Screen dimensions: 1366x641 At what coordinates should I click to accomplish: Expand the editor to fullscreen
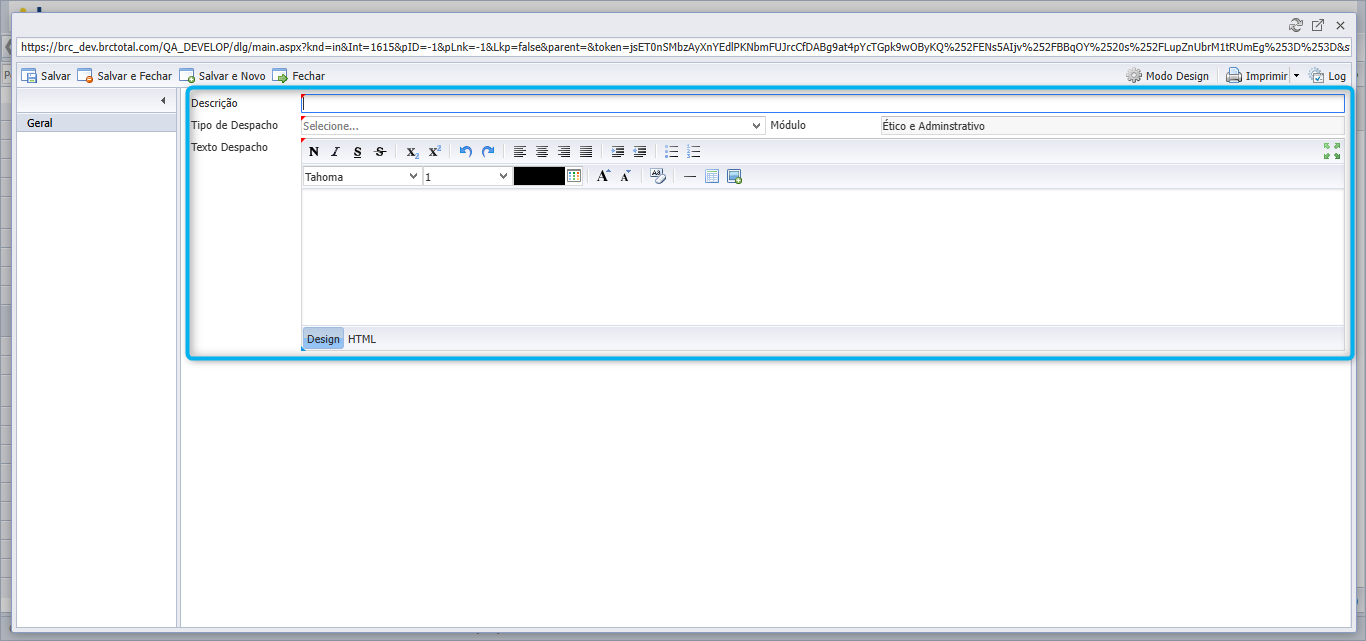point(1332,151)
